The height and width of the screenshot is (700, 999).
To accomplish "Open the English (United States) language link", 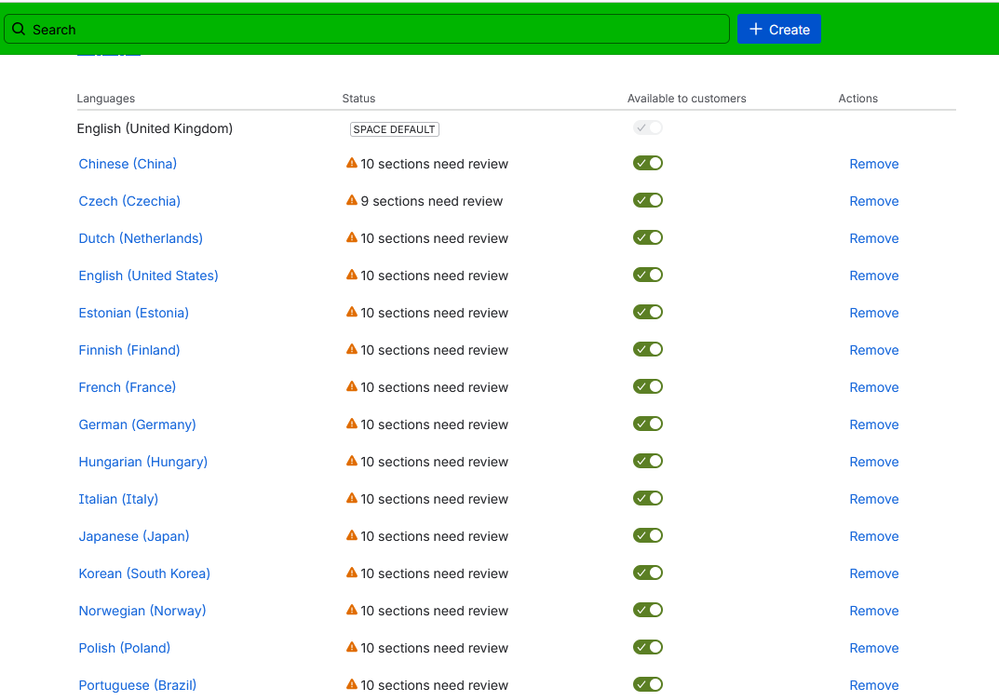I will point(148,276).
